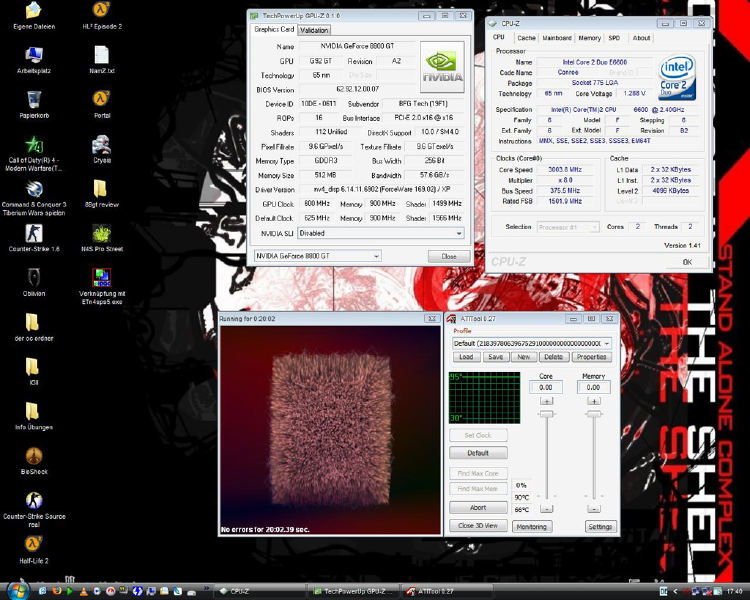This screenshot has width=750, height=600.
Task: Switch to TechPowerUp GPU-Z taskbar button
Action: coord(354,592)
